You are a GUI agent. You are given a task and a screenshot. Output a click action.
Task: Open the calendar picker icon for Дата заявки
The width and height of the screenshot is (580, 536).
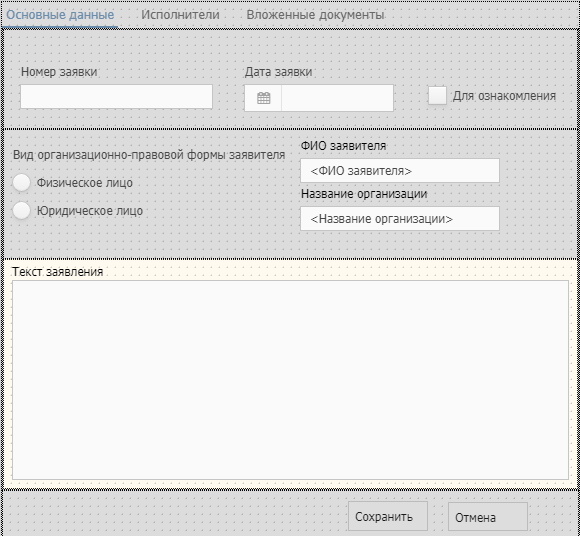(263, 98)
